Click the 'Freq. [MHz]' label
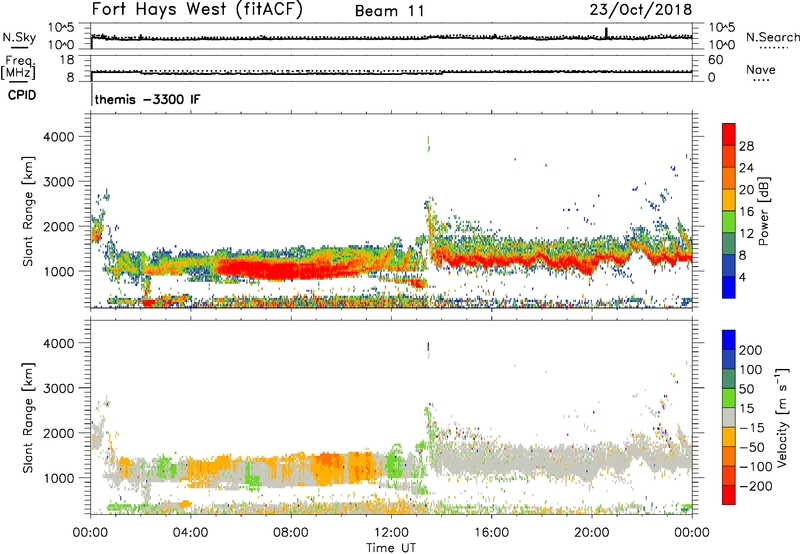800x554 pixels. 18,67
